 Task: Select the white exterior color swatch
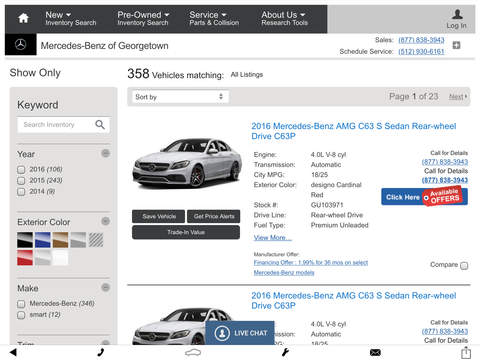coord(61,258)
